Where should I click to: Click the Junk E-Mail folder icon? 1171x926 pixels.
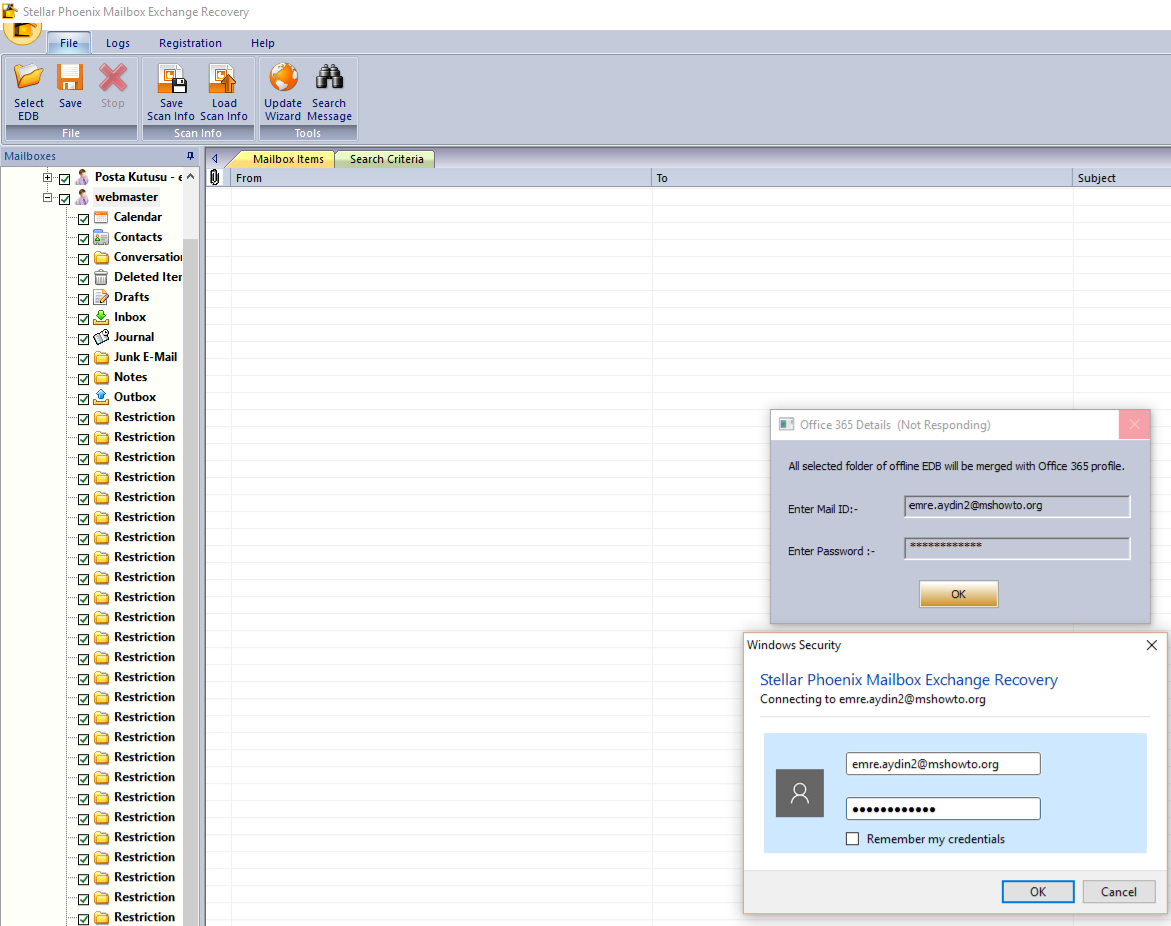(102, 357)
